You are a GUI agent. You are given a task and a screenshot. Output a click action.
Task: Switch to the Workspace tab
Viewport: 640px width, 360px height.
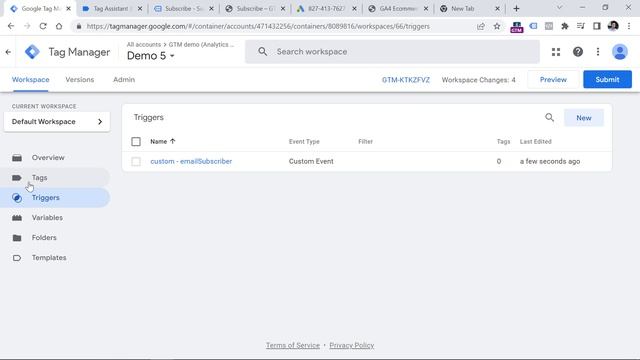tap(31, 80)
